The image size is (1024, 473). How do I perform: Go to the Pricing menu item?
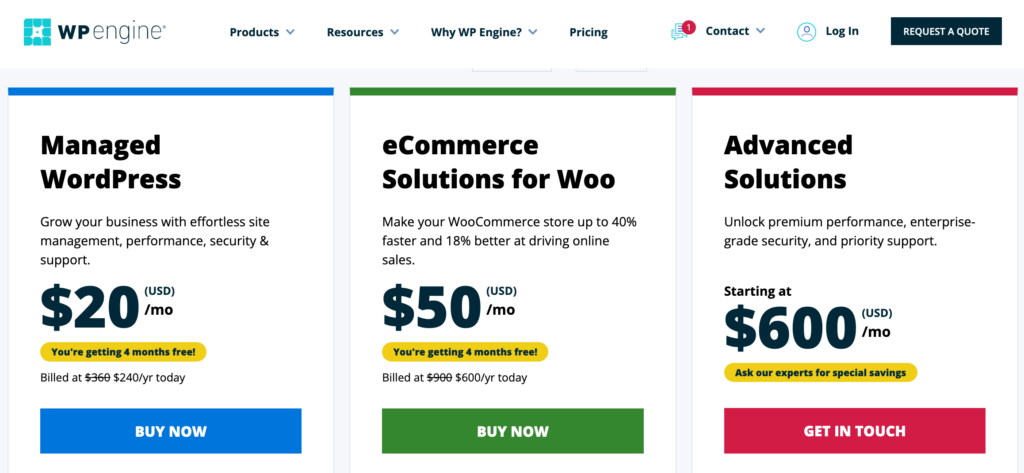(x=588, y=32)
